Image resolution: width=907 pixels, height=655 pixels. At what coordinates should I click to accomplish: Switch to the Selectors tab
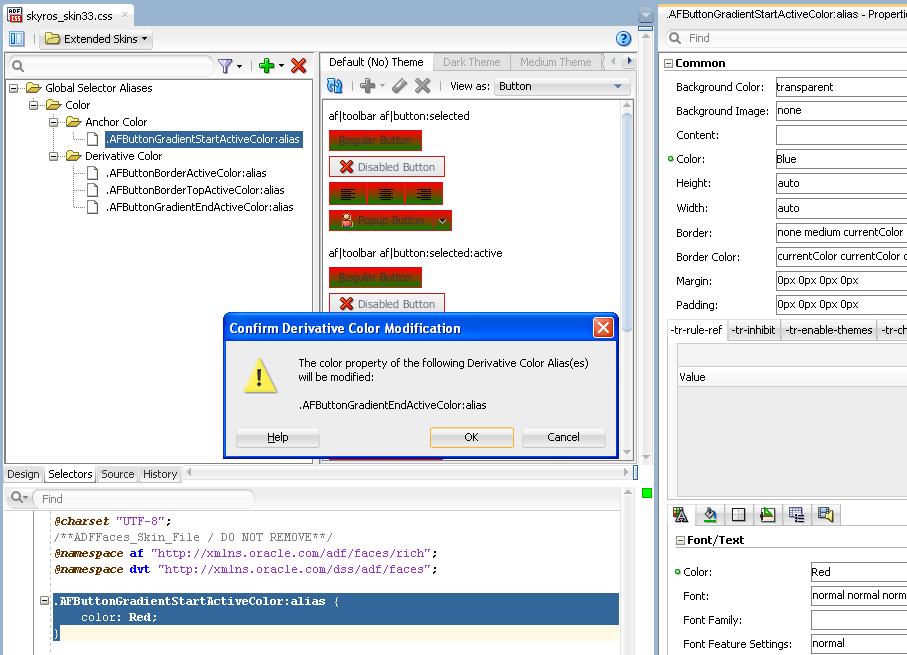pyautogui.click(x=70, y=474)
